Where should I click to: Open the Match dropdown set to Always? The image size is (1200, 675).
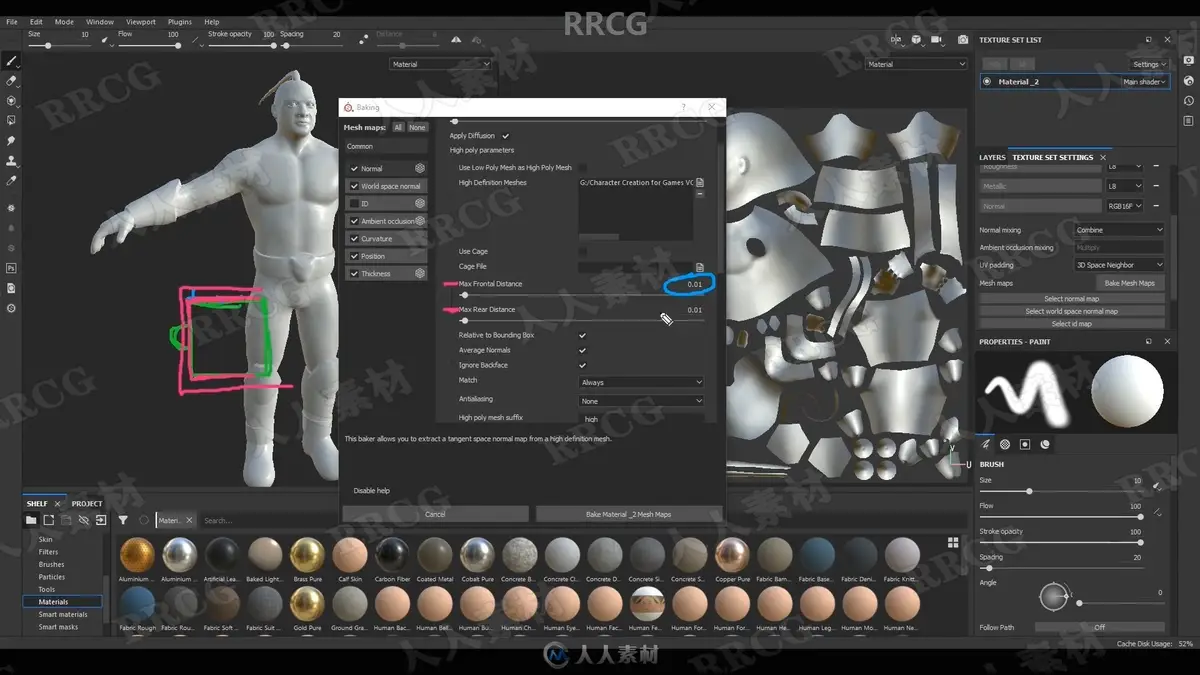(641, 382)
